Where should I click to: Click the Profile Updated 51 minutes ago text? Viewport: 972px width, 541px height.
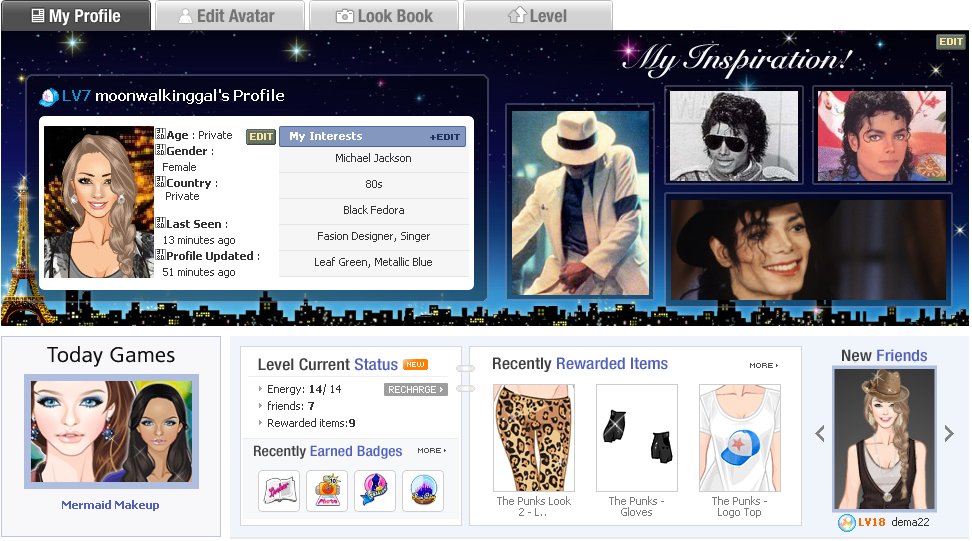[x=208, y=264]
